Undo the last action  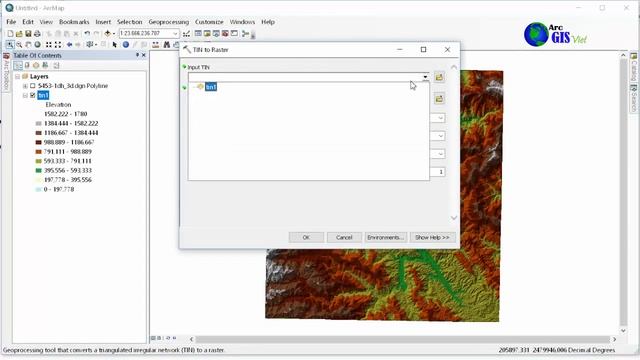point(87,33)
